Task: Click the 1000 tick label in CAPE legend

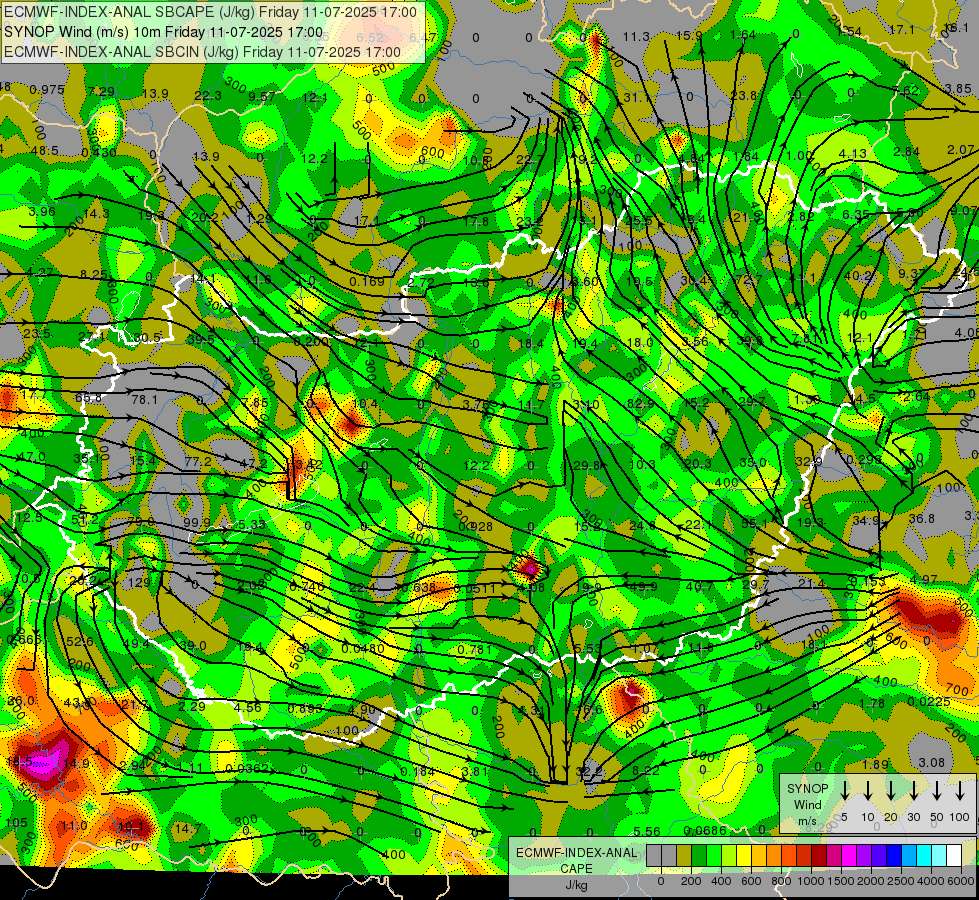Action: [x=811, y=881]
